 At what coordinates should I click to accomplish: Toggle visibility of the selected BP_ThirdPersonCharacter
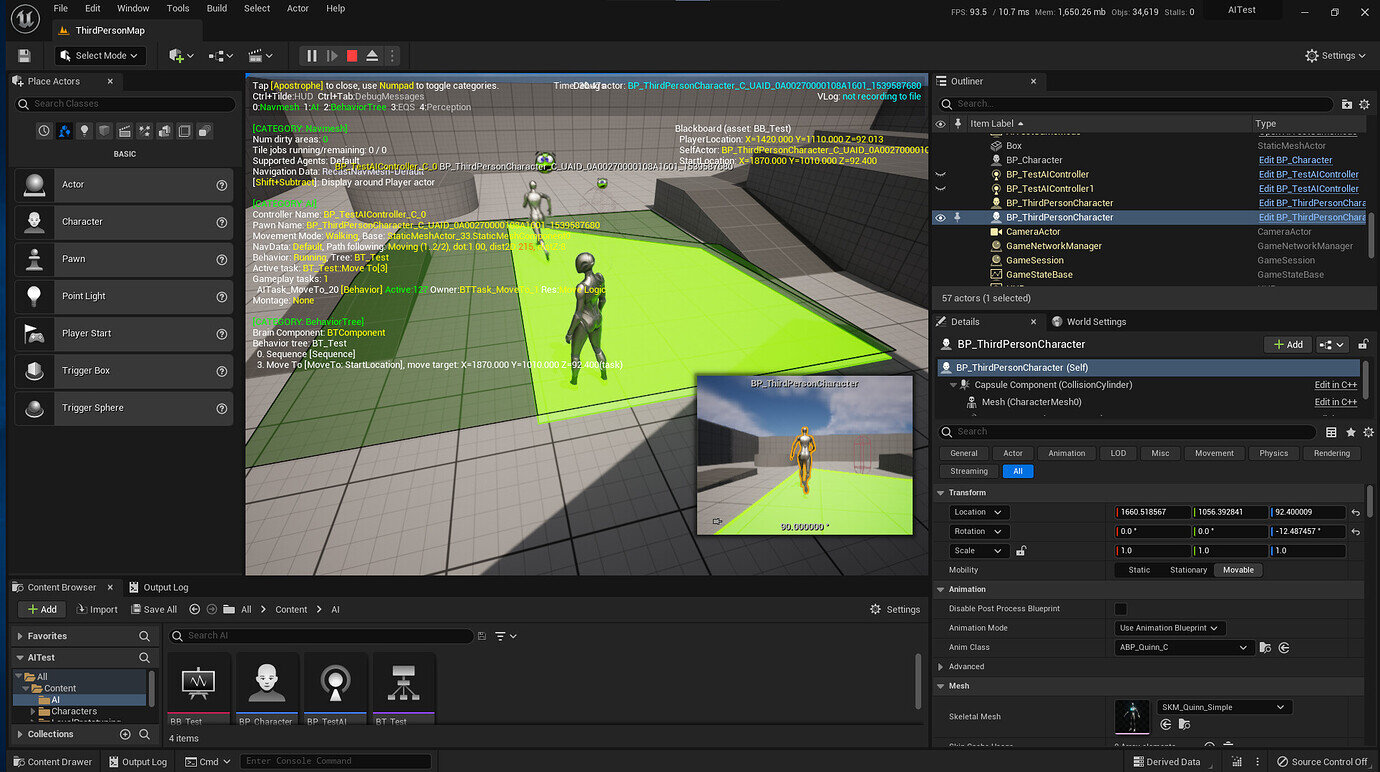940,217
